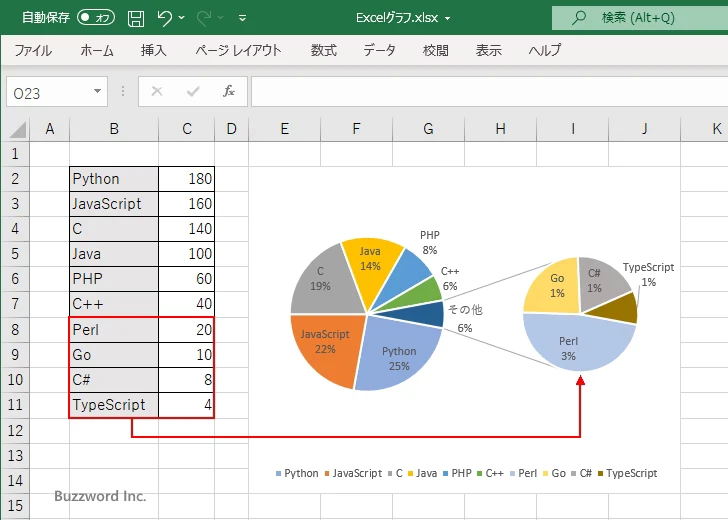Switch to the 校閲 tab
The image size is (728, 520).
436,50
